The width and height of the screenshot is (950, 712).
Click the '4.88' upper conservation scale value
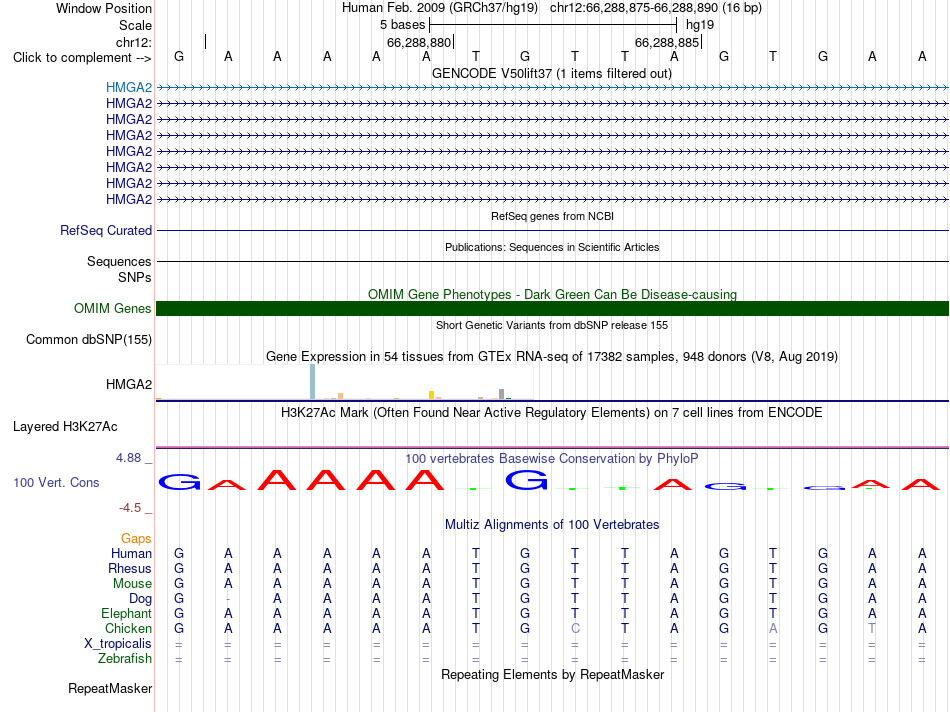click(128, 458)
